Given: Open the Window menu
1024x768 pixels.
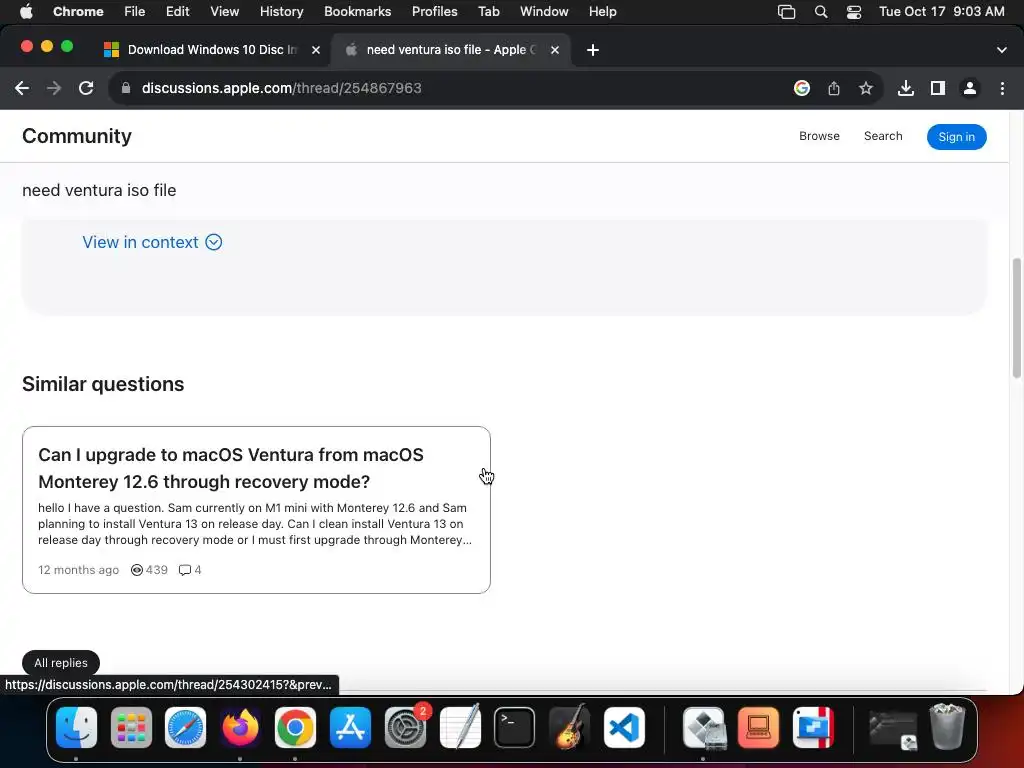Looking at the screenshot, I should 544,12.
